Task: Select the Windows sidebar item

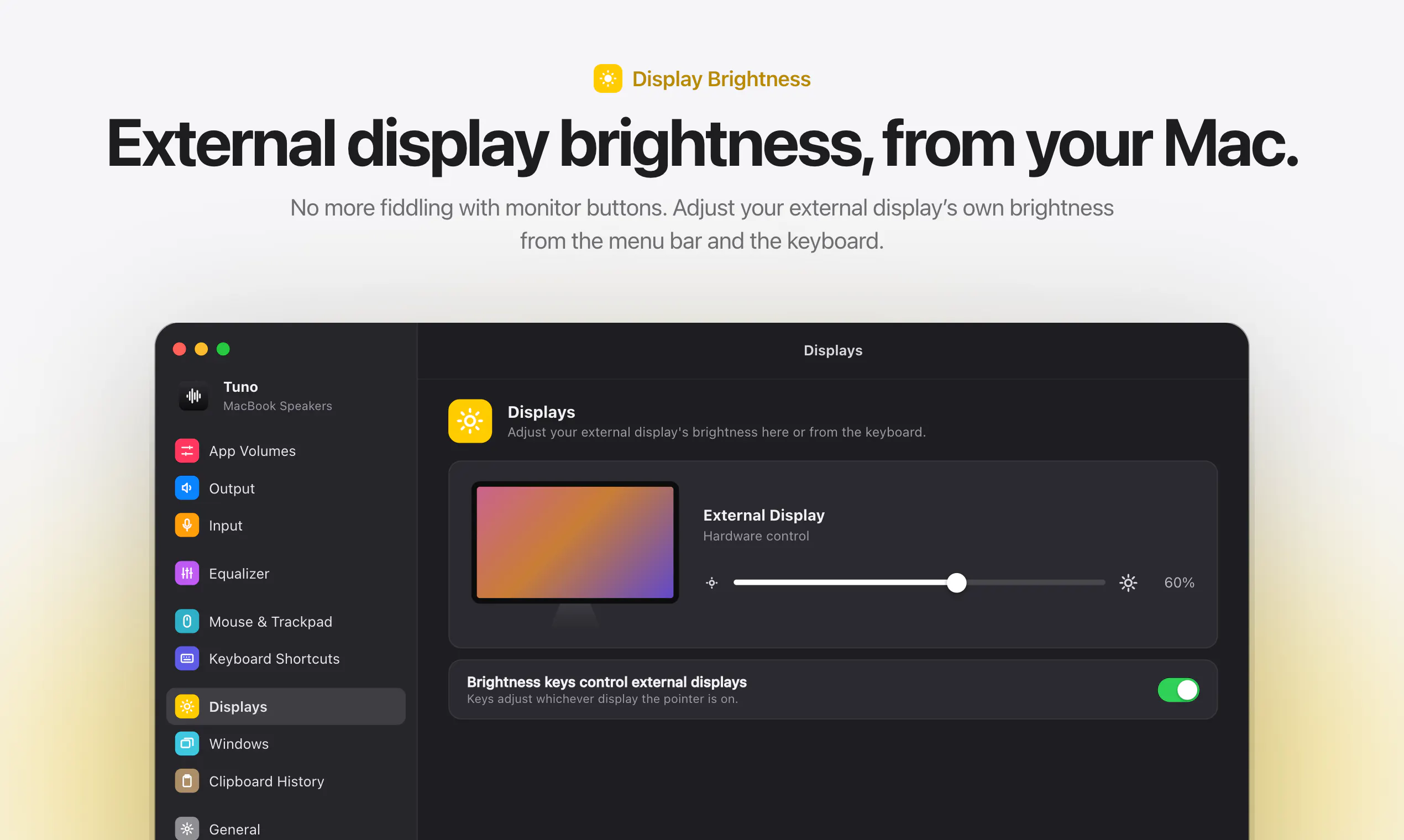Action: (x=286, y=744)
